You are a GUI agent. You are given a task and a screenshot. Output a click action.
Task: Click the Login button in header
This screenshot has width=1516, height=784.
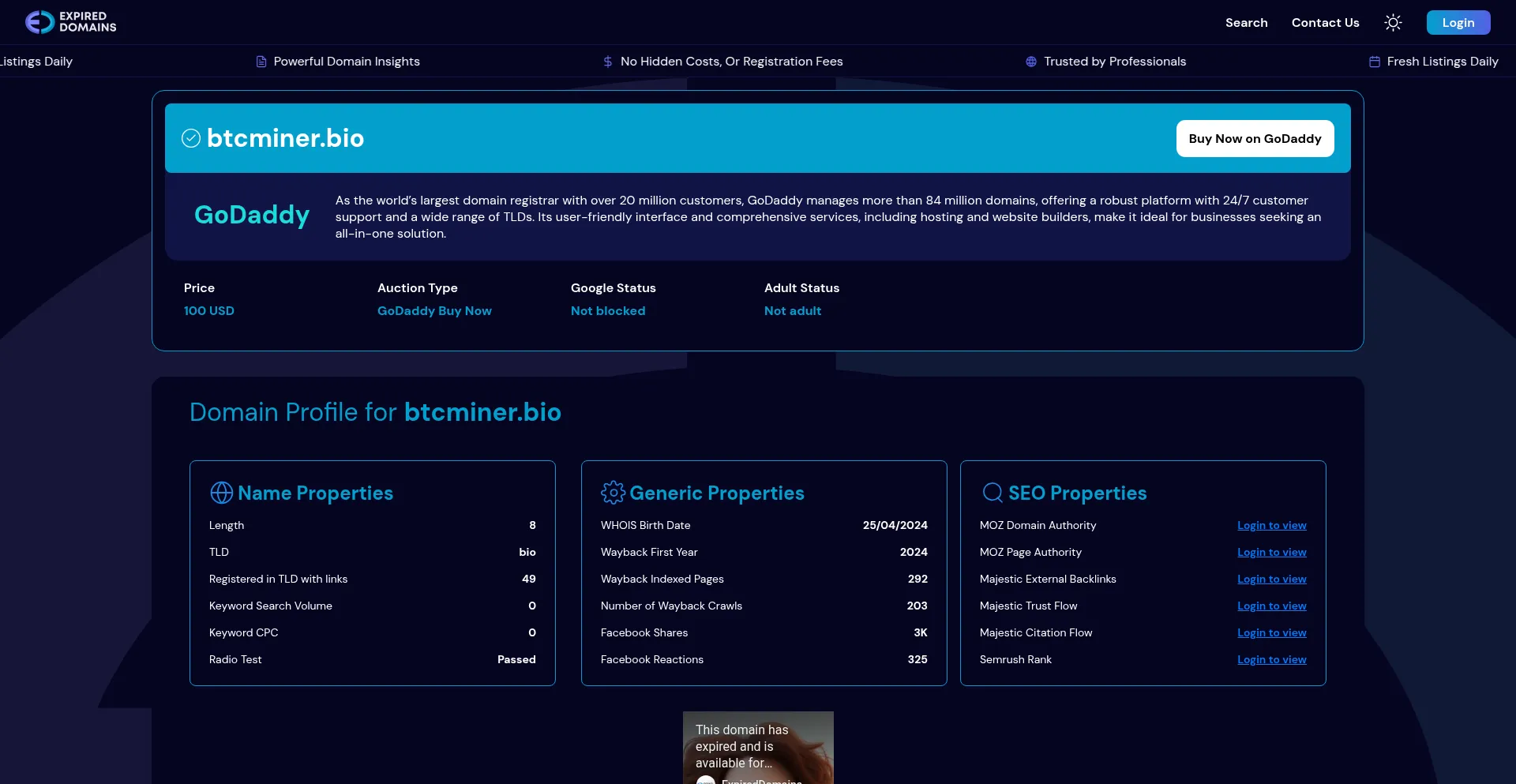(x=1458, y=23)
